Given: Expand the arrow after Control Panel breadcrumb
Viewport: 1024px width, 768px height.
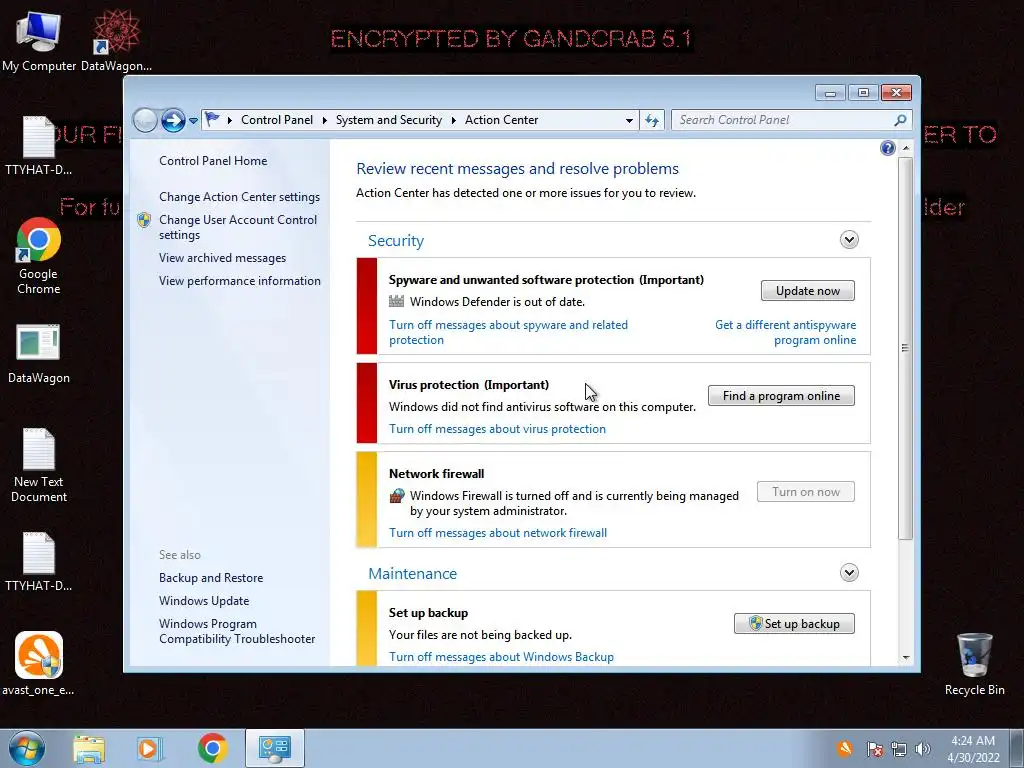Looking at the screenshot, I should click(325, 120).
